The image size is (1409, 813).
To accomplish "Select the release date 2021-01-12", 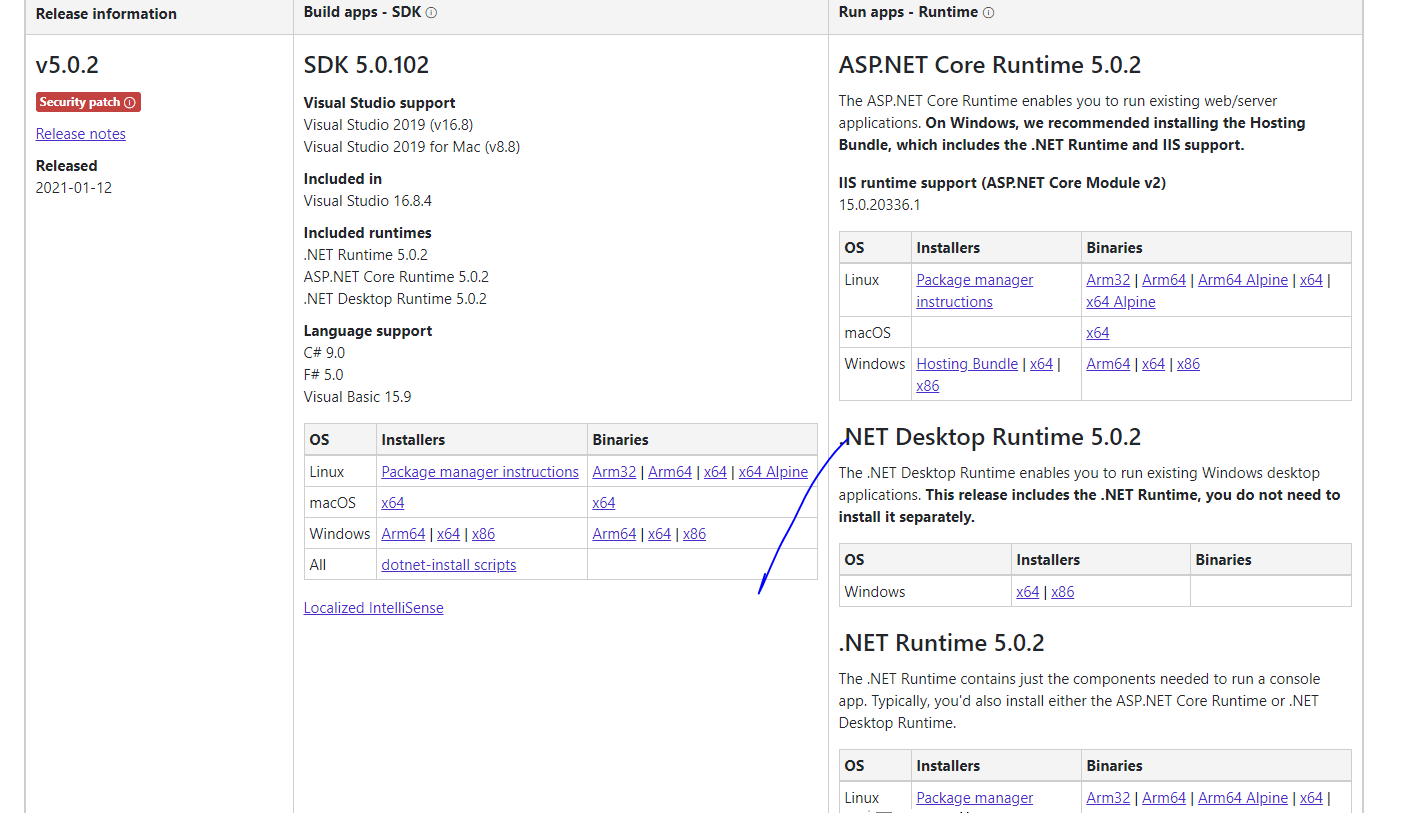I will click(x=74, y=188).
